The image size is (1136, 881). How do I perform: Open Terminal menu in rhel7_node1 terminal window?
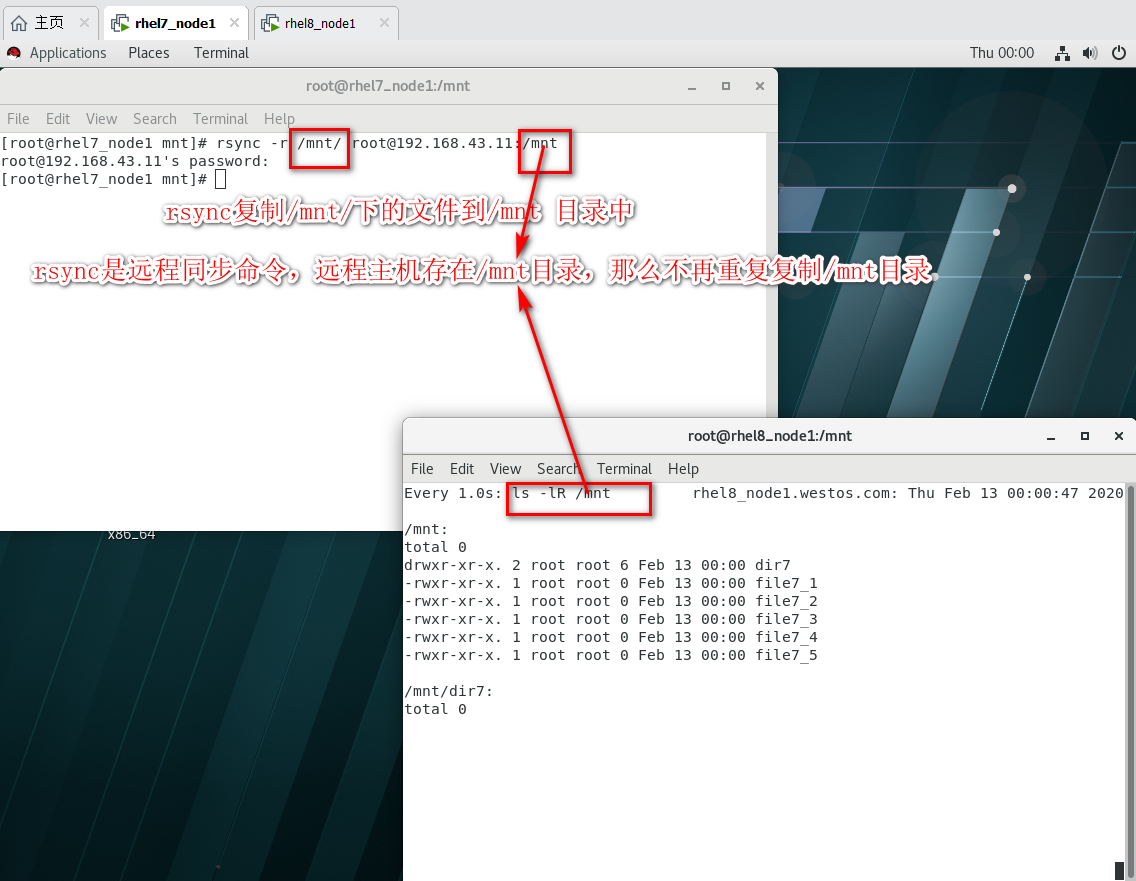(x=220, y=119)
